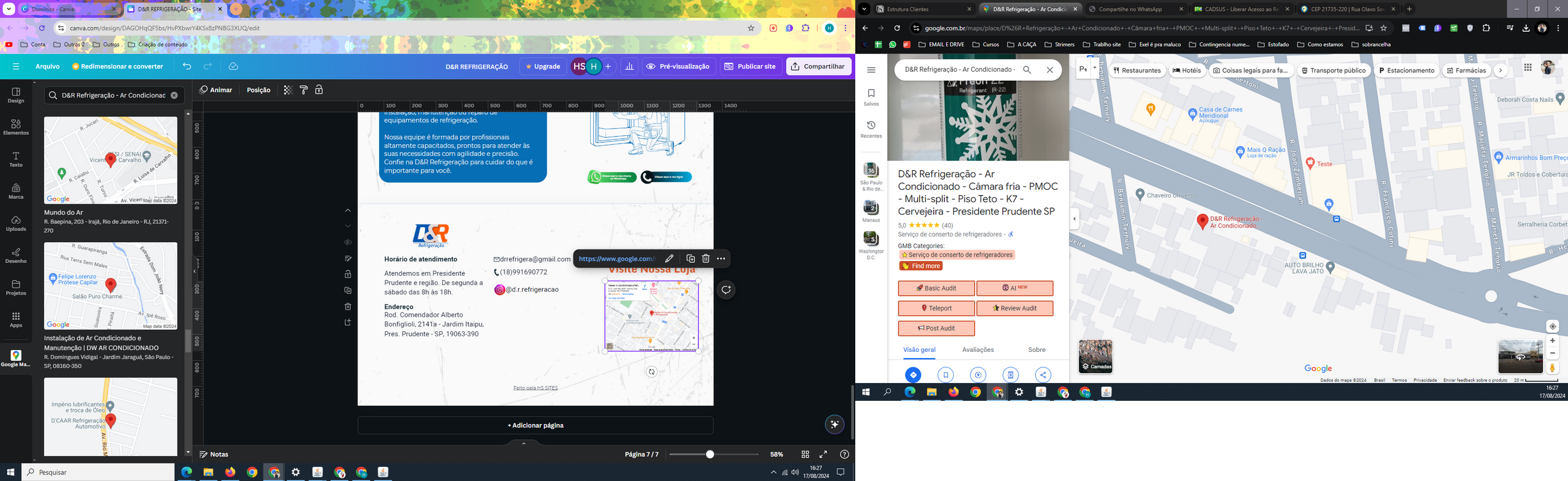Switch to Sobre tab in Google Maps
Viewport: 1568px width, 481px height.
pyautogui.click(x=1037, y=350)
